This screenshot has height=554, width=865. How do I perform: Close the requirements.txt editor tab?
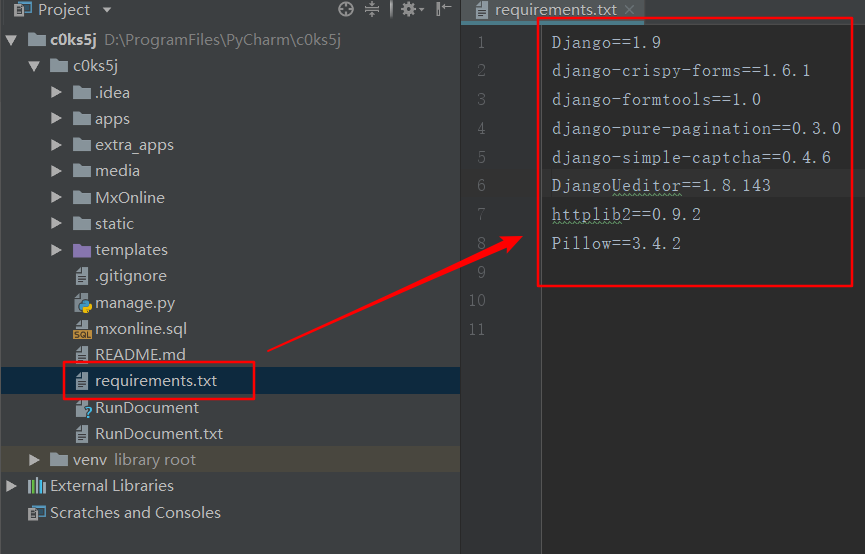pos(629,10)
